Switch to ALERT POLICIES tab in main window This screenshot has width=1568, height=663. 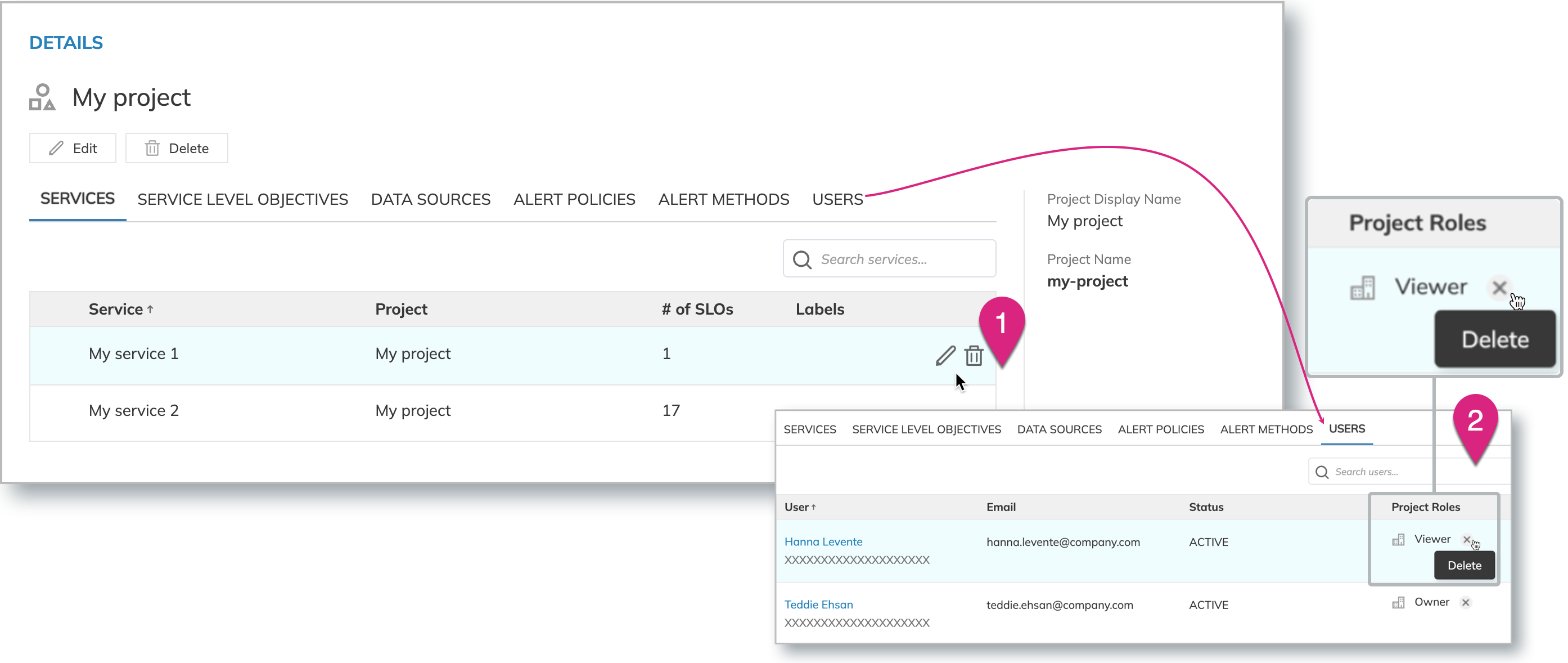[574, 199]
